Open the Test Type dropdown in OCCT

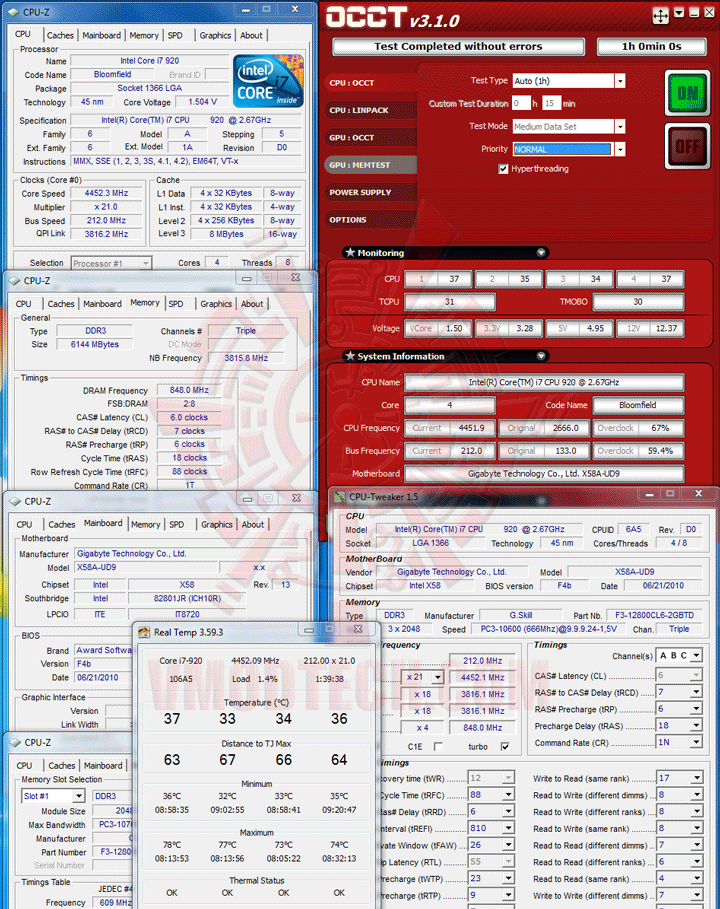(620, 81)
